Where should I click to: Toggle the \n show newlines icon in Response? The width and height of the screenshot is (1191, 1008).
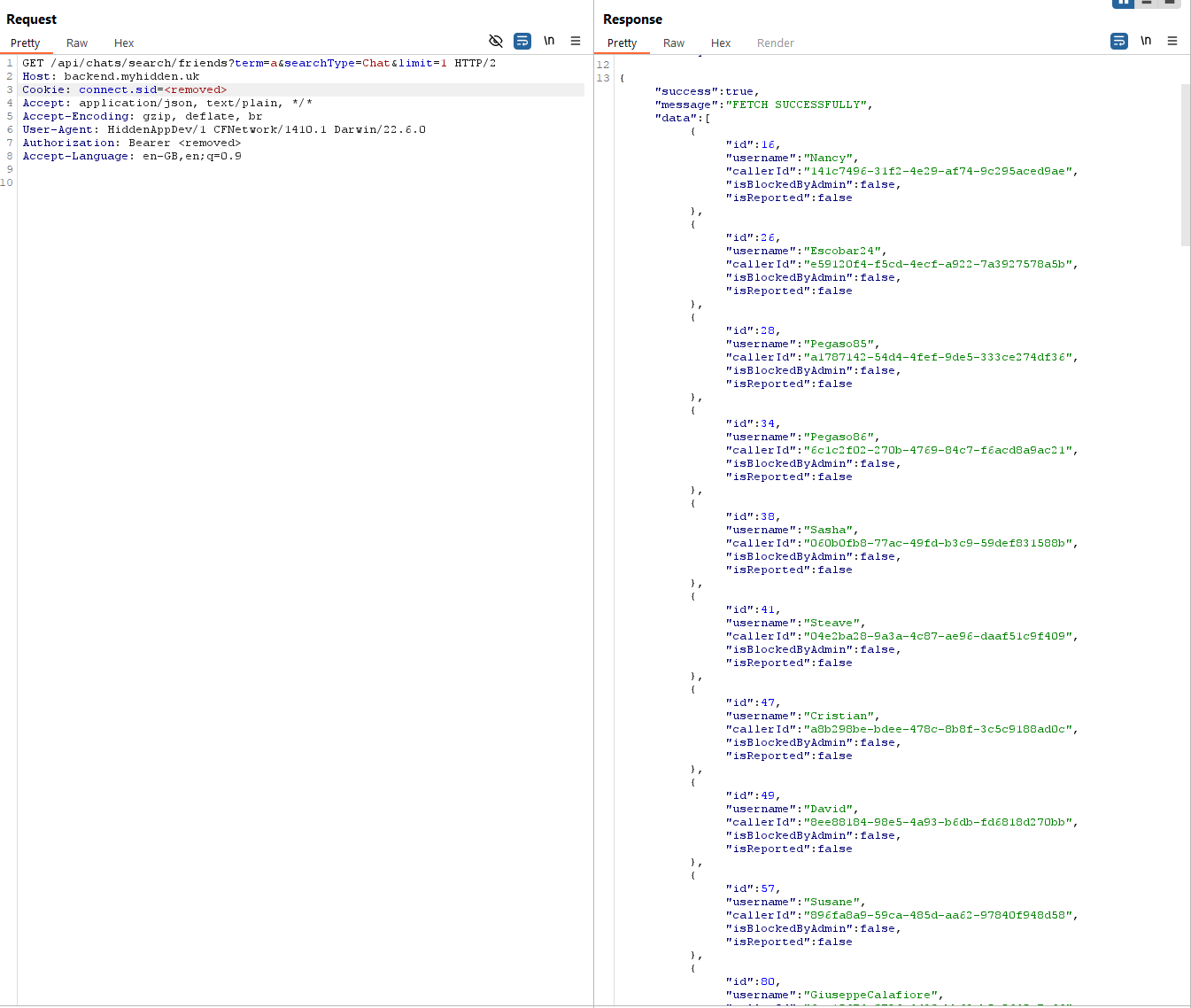pos(1146,41)
